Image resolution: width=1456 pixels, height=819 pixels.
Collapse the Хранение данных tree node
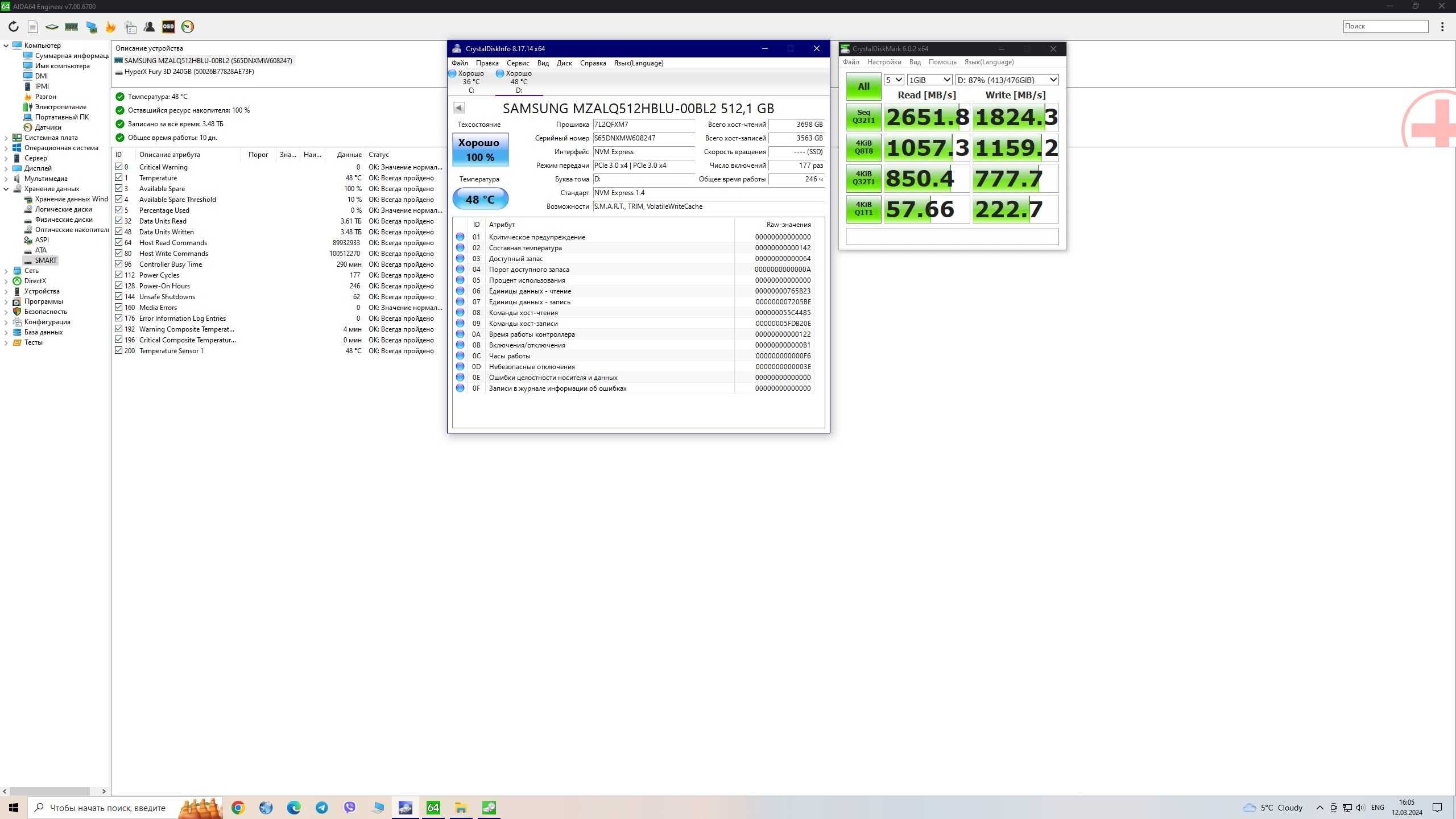[x=6, y=189]
